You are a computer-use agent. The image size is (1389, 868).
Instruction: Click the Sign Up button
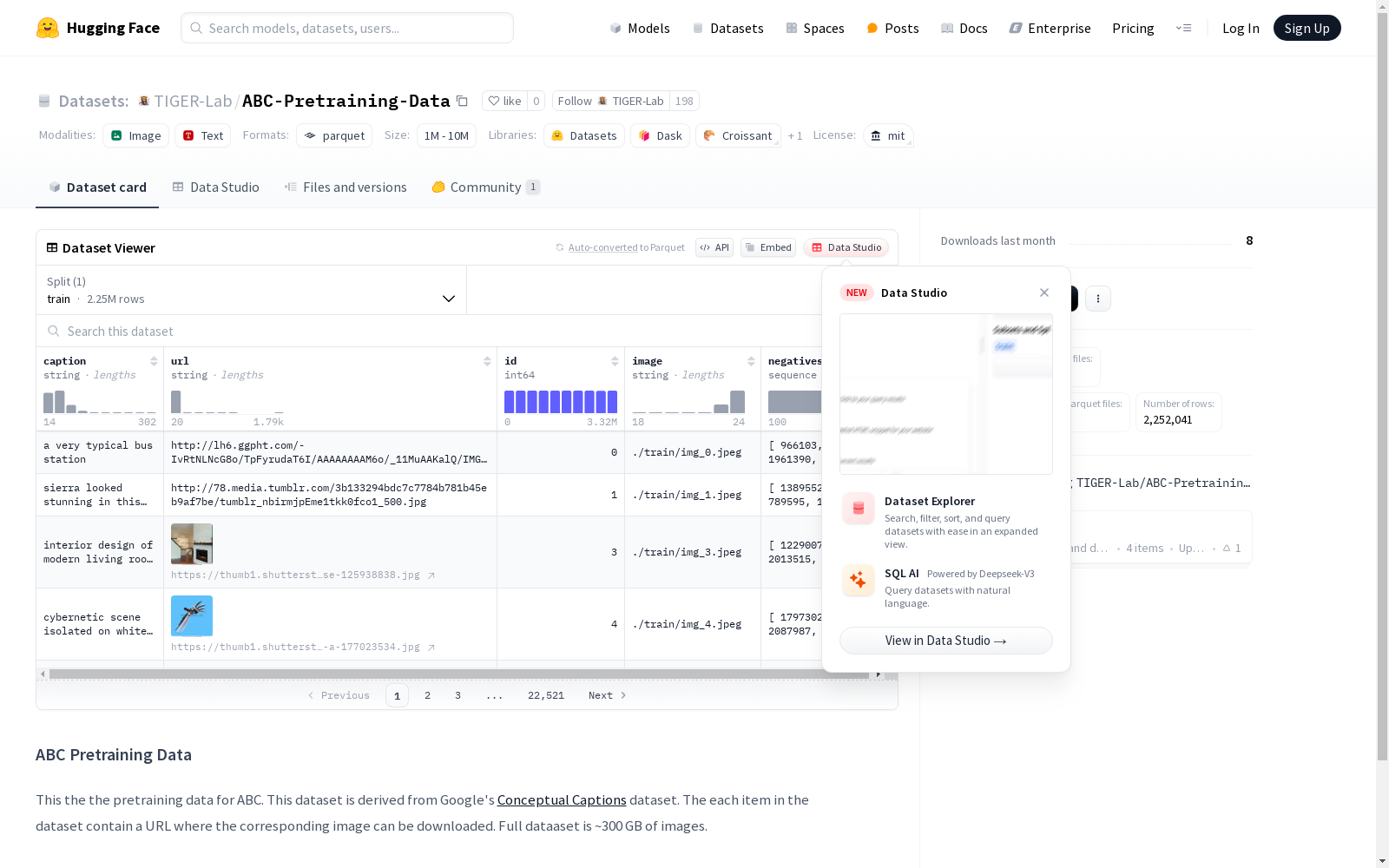coord(1307,28)
